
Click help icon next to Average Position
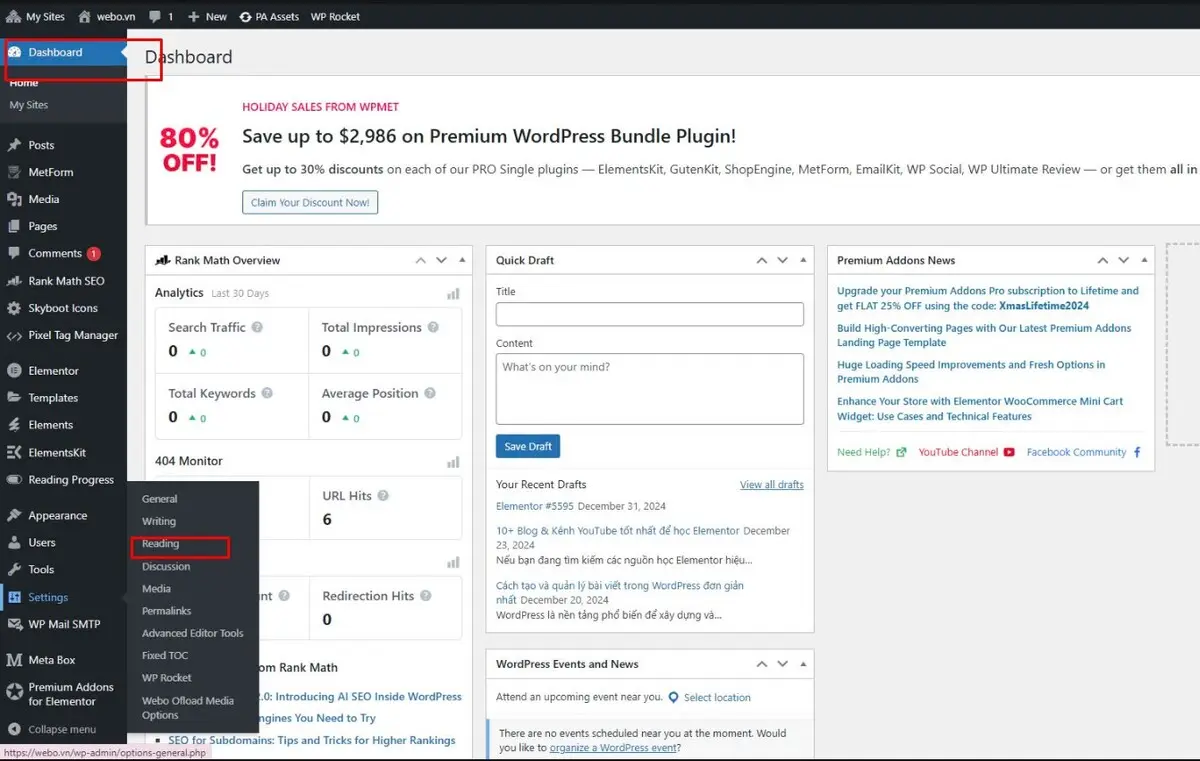(429, 393)
